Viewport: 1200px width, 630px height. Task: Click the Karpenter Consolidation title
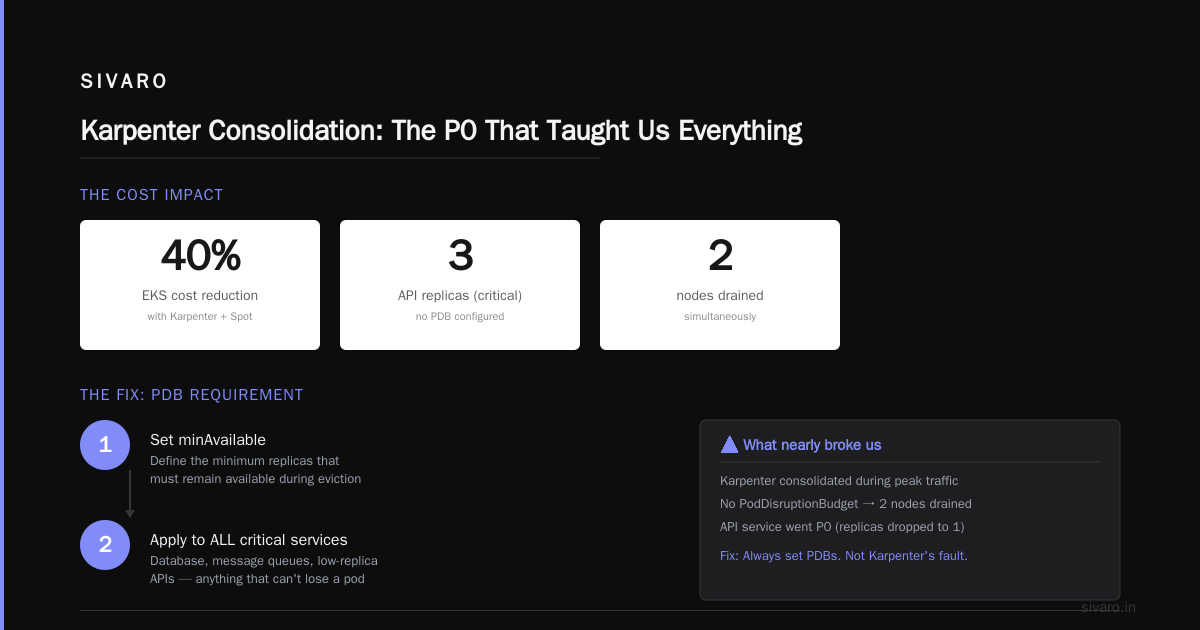tap(441, 131)
